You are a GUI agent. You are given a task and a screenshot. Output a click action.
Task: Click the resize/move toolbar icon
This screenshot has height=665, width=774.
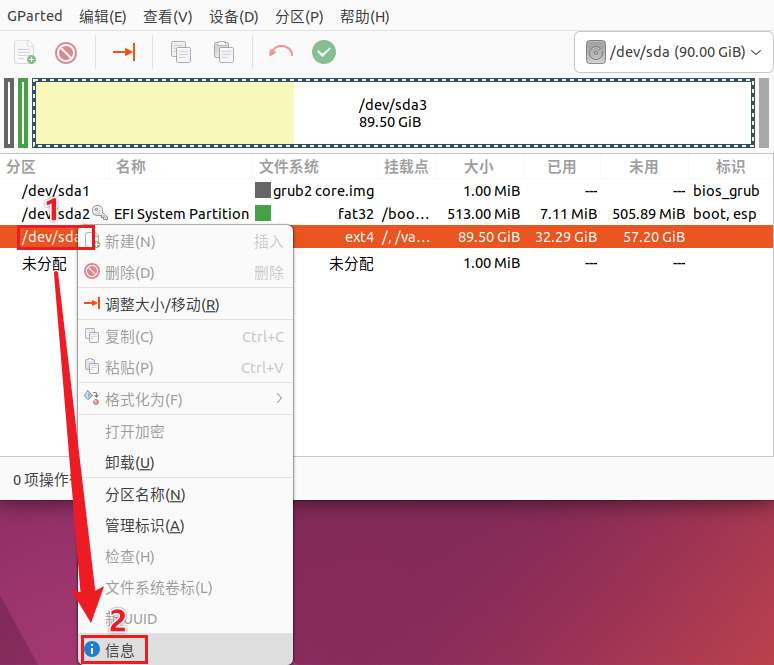tap(123, 52)
